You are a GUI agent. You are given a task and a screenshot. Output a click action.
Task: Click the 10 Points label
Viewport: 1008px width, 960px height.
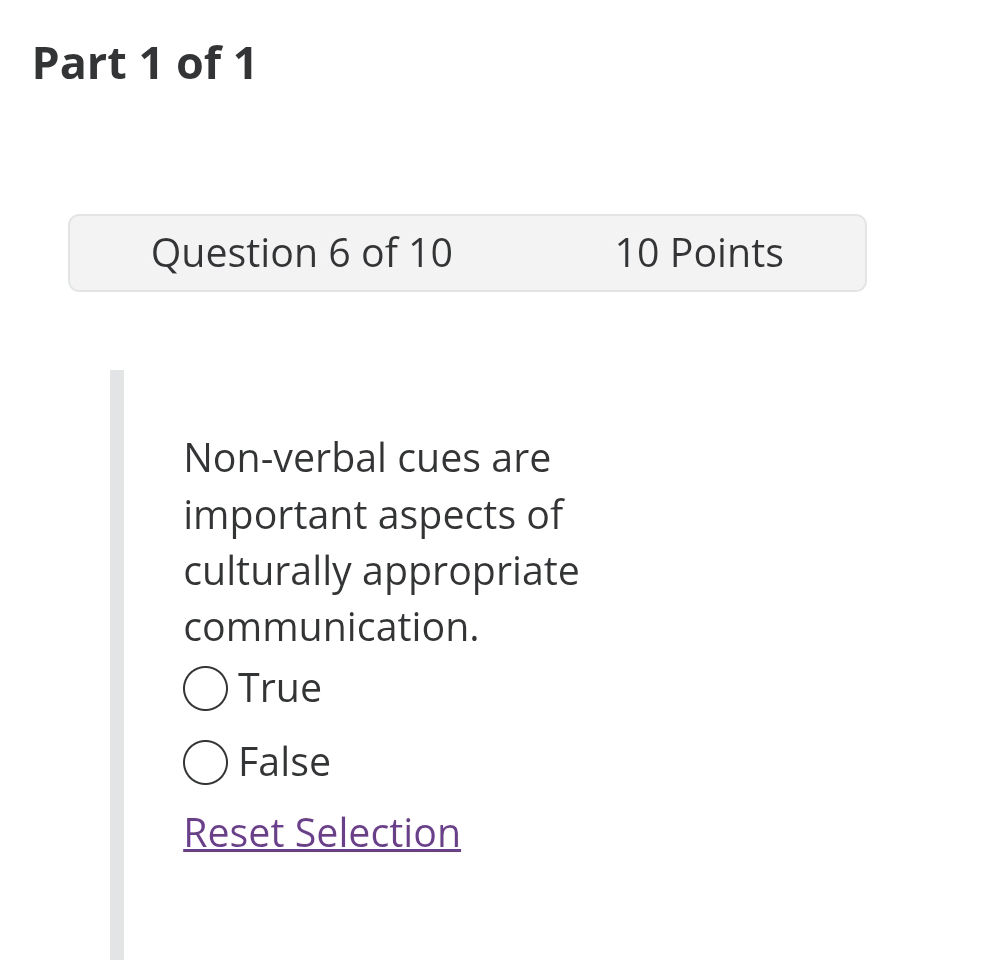pos(699,253)
